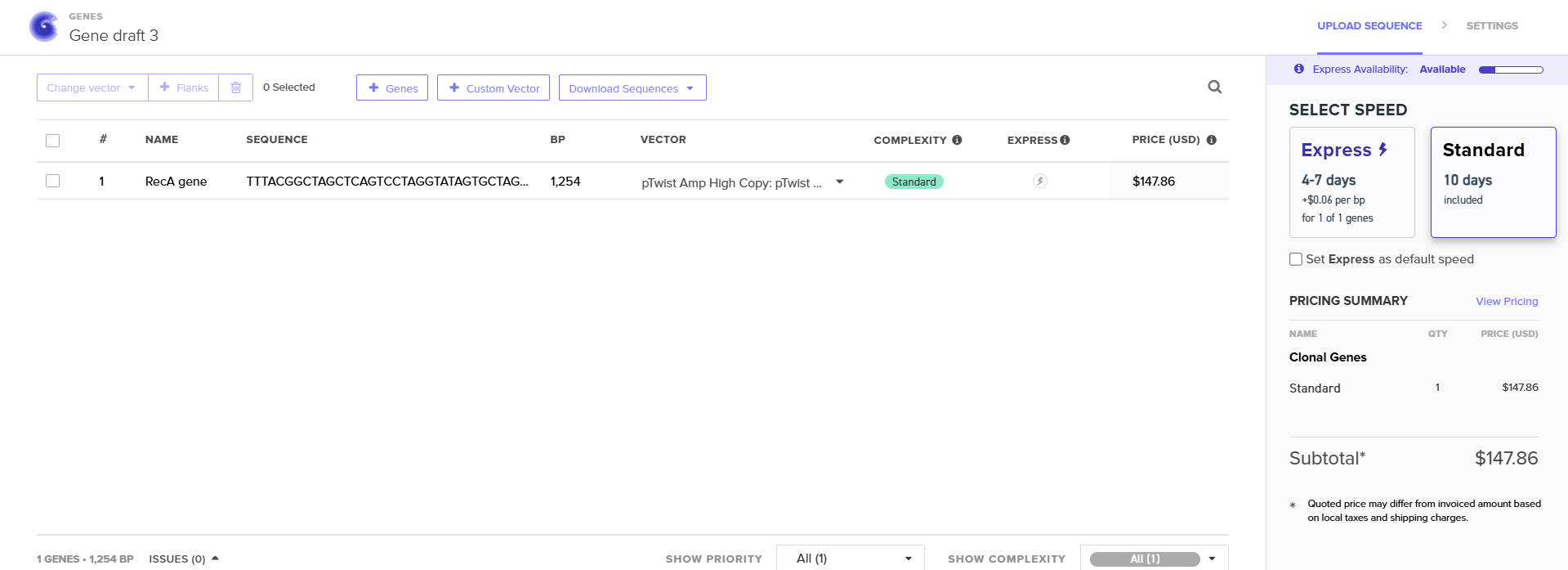Click the Vector column header
The image size is (1568, 570).
click(663, 140)
